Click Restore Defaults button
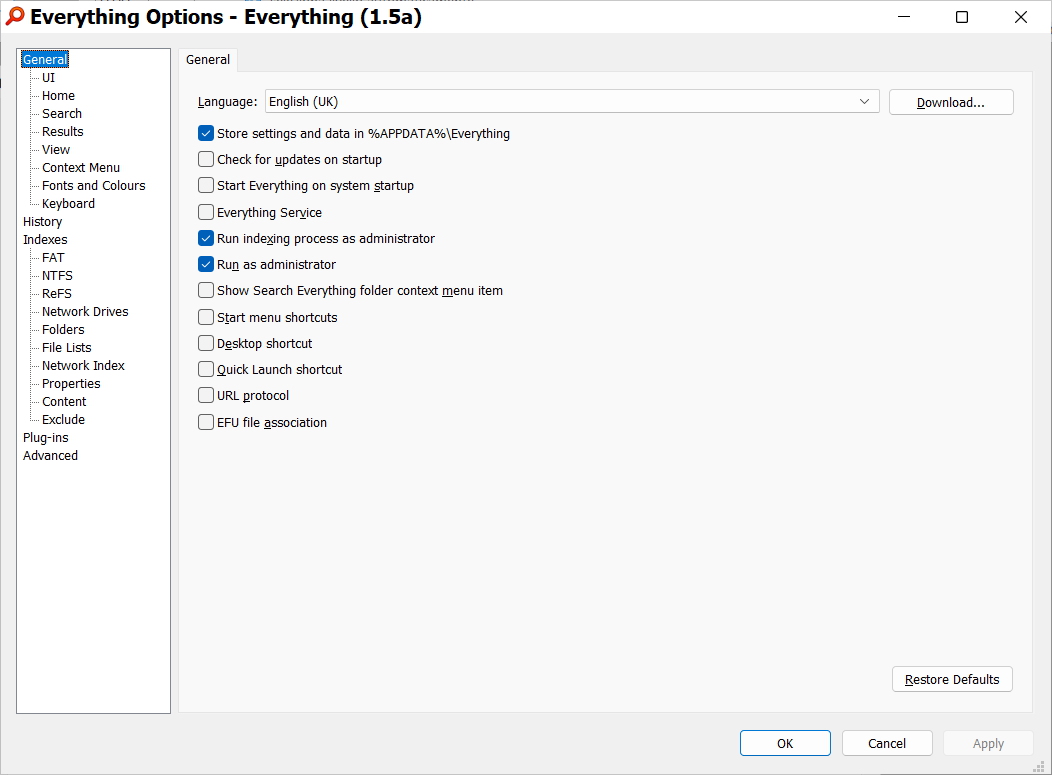This screenshot has width=1052, height=775. tap(952, 679)
